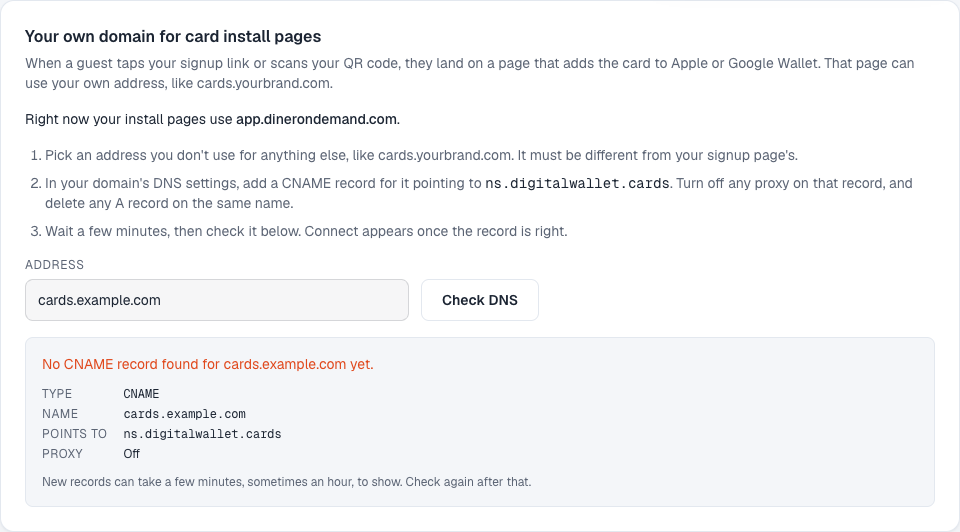Click the "ADDRESS" field label
The width and height of the screenshot is (960, 532).
tap(54, 264)
